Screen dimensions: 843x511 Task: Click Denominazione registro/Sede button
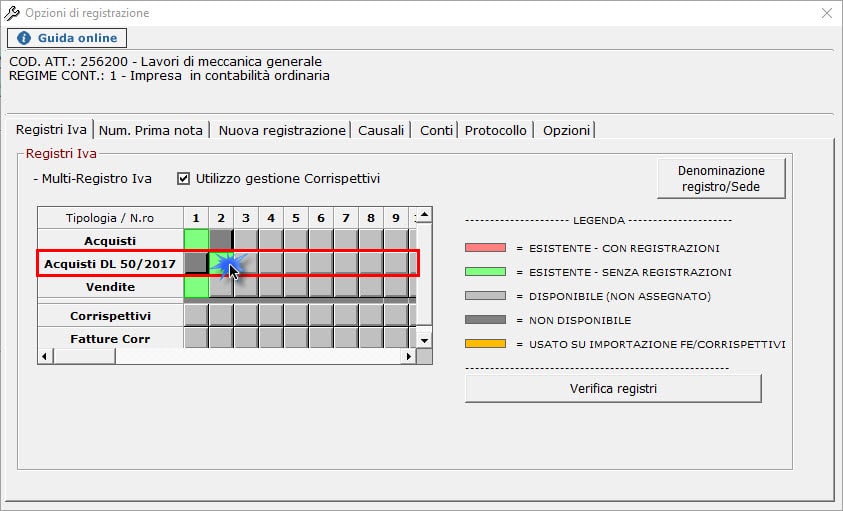(721, 179)
